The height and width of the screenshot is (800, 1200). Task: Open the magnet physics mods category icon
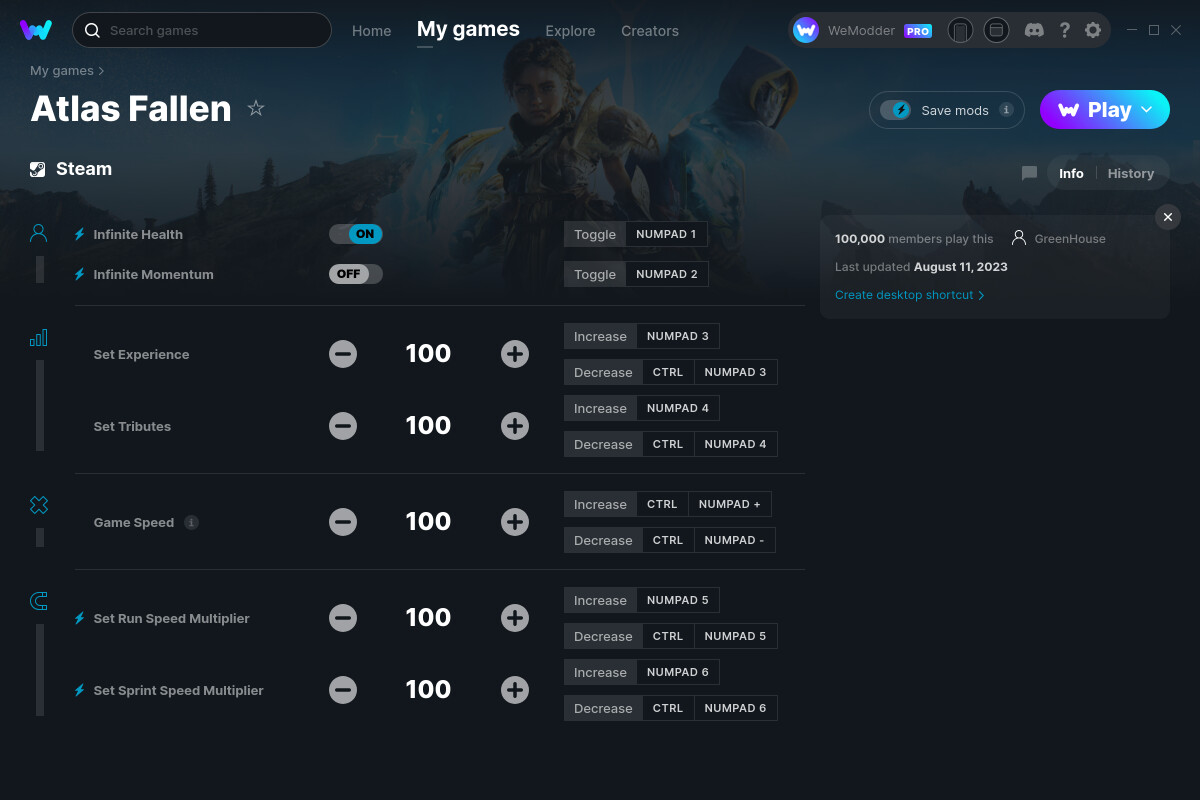[38, 600]
